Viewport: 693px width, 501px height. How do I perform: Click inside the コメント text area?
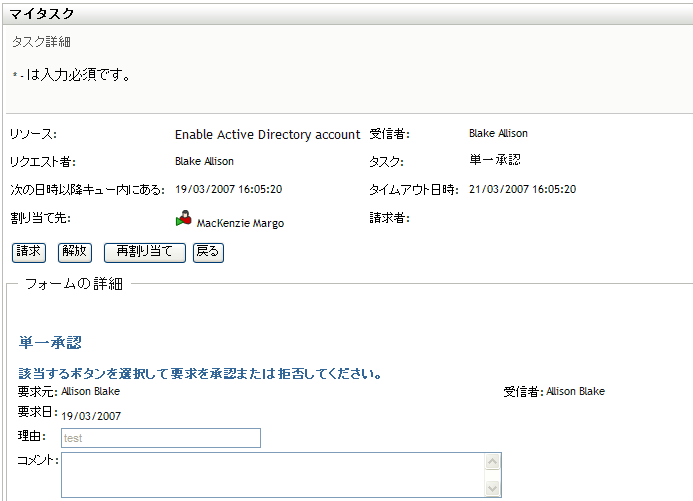[272, 474]
